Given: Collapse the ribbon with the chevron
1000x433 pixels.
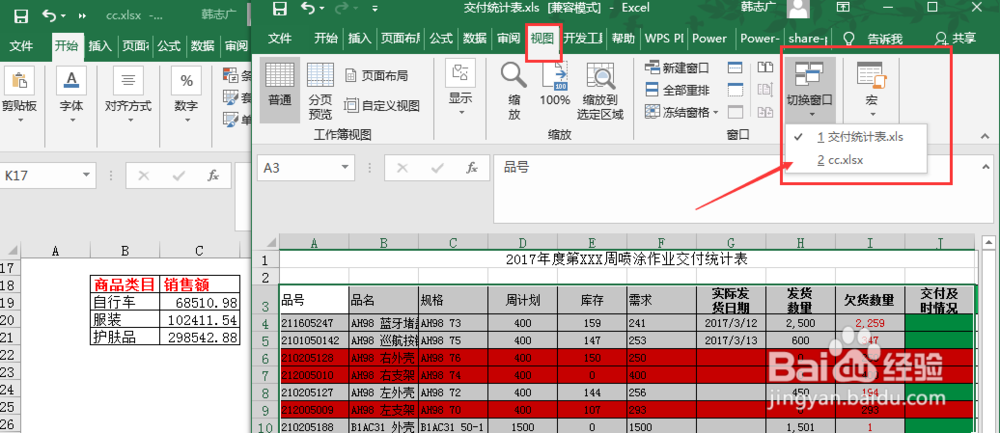Looking at the screenshot, I should click(984, 135).
